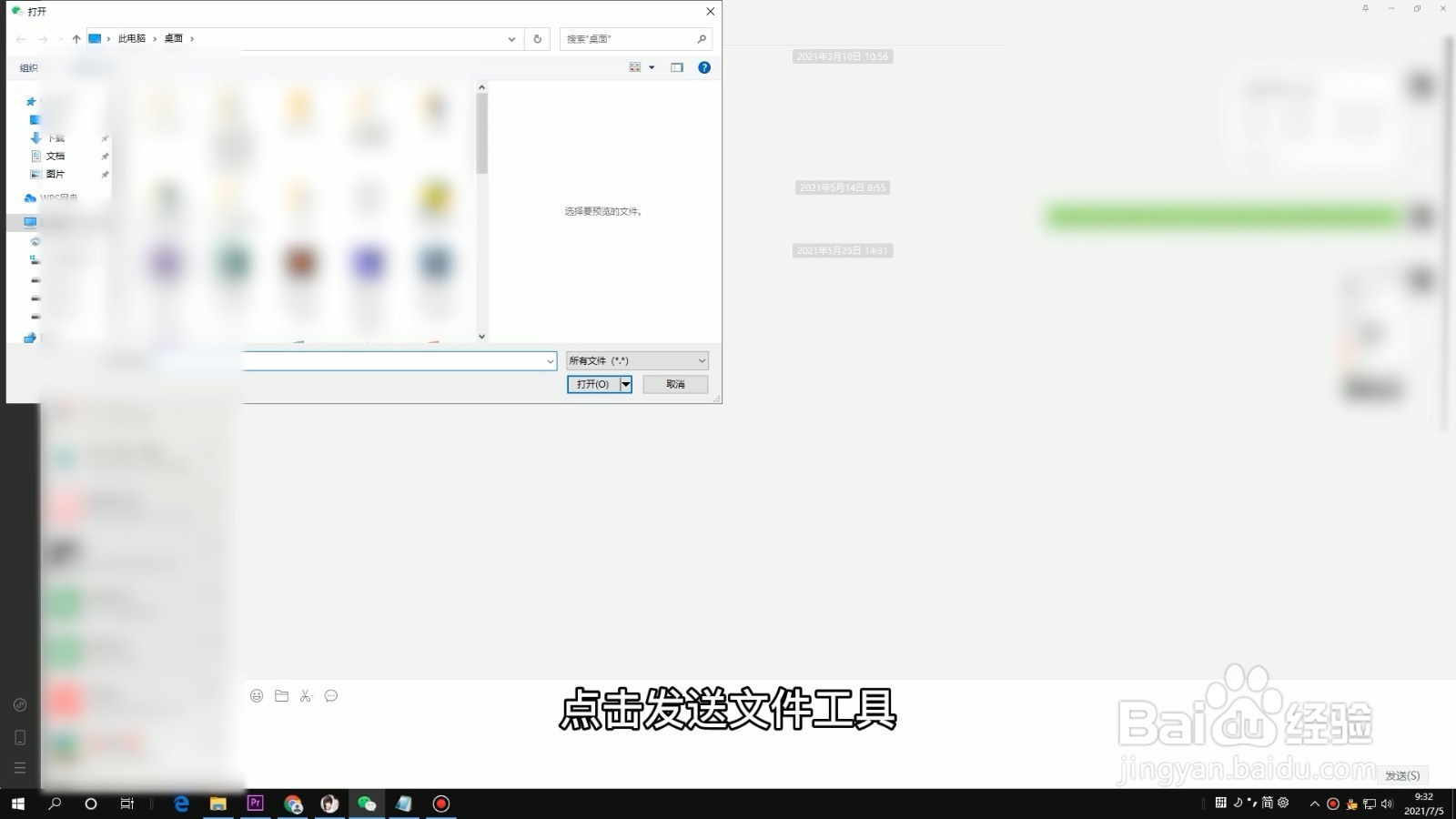Click the chevron after 桌面 in breadcrumb
This screenshot has height=819, width=1456.
tap(192, 39)
